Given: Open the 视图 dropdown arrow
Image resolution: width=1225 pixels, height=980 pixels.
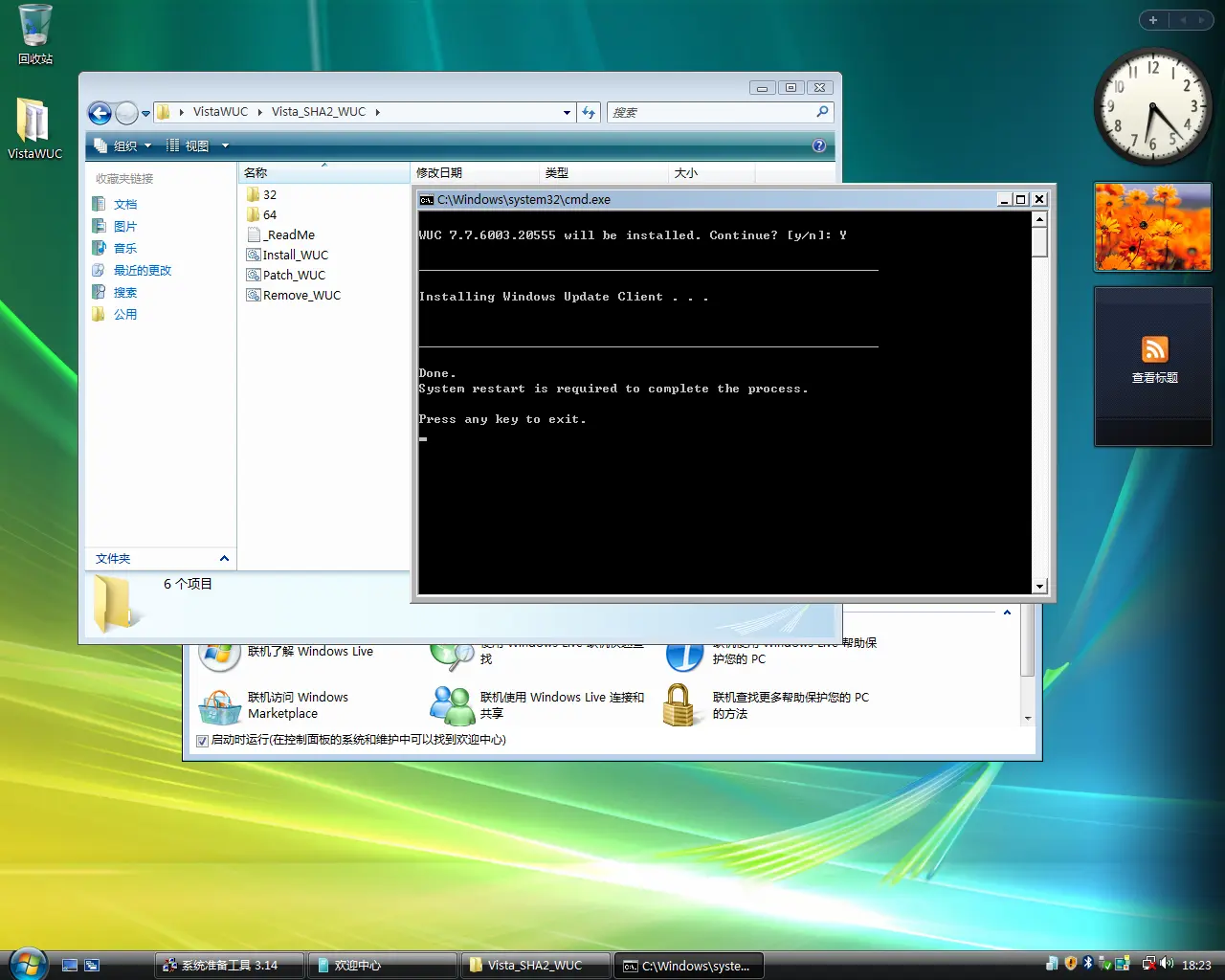Looking at the screenshot, I should click(226, 145).
